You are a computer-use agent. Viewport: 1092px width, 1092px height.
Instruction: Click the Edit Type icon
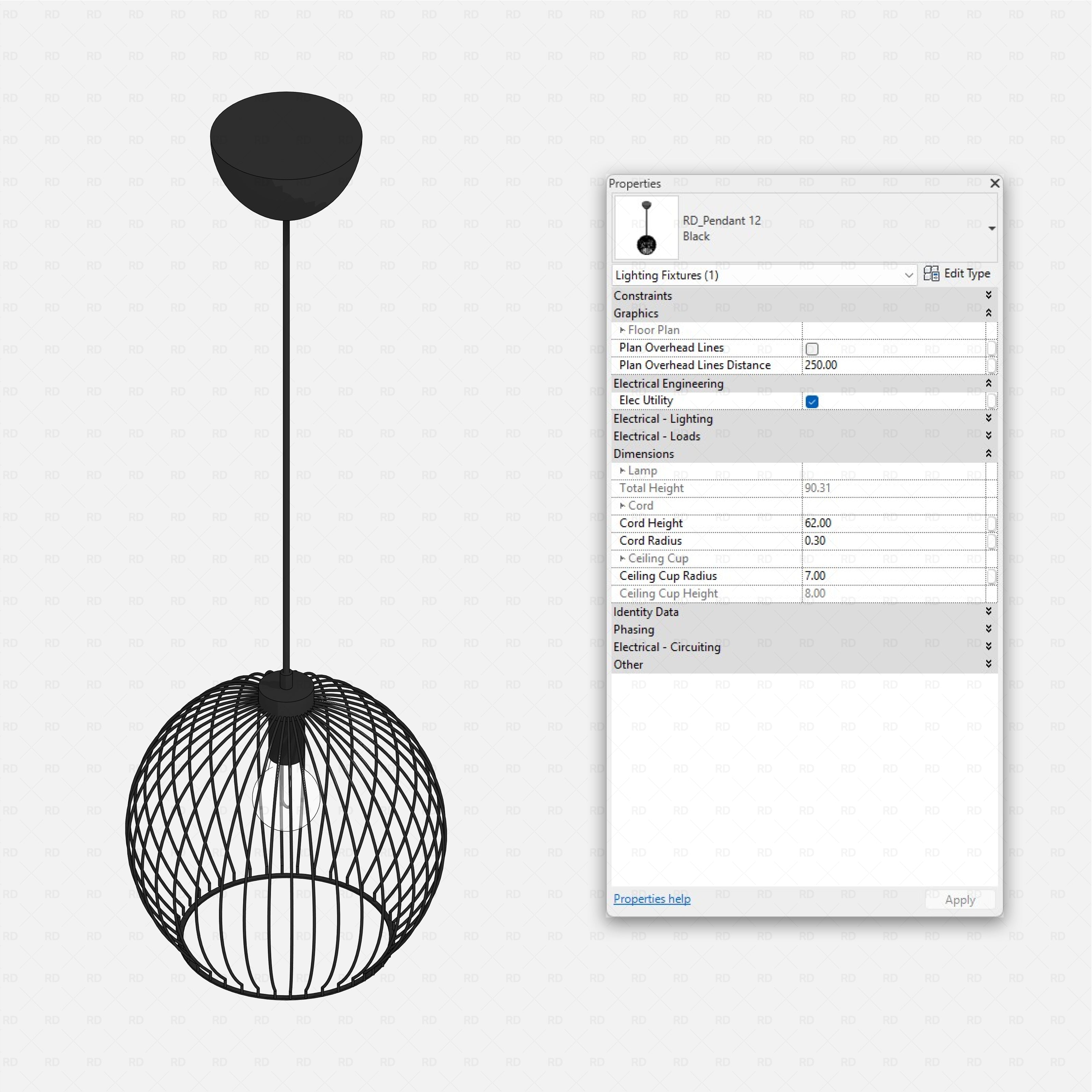tap(931, 274)
